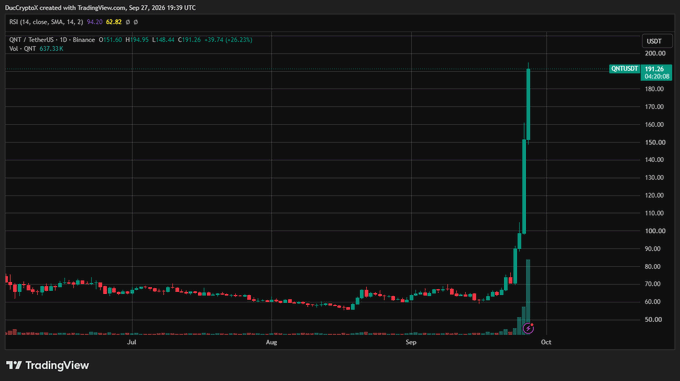Click the 100.00 price axis label

[654, 231]
